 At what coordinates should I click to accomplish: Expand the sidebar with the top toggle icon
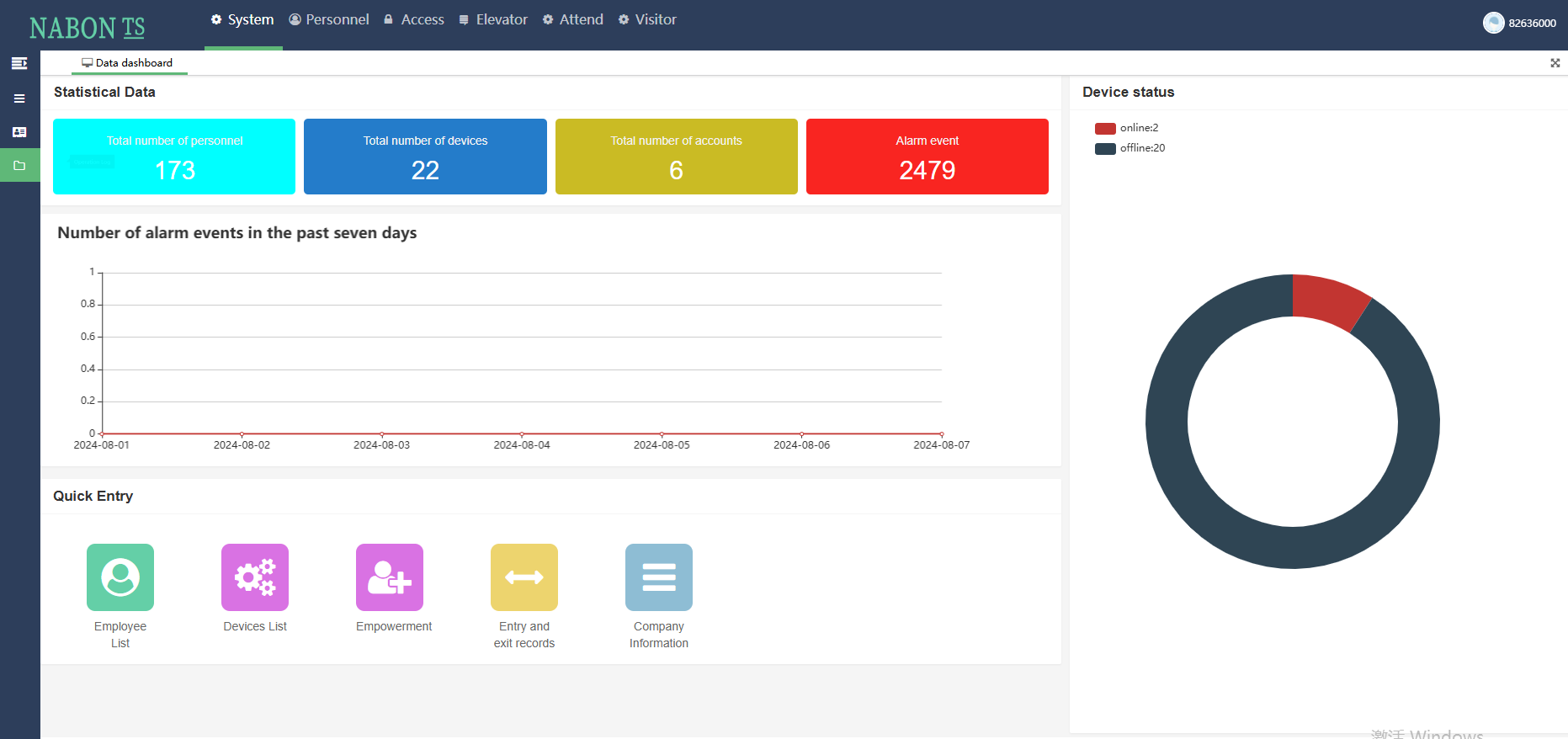[19, 63]
